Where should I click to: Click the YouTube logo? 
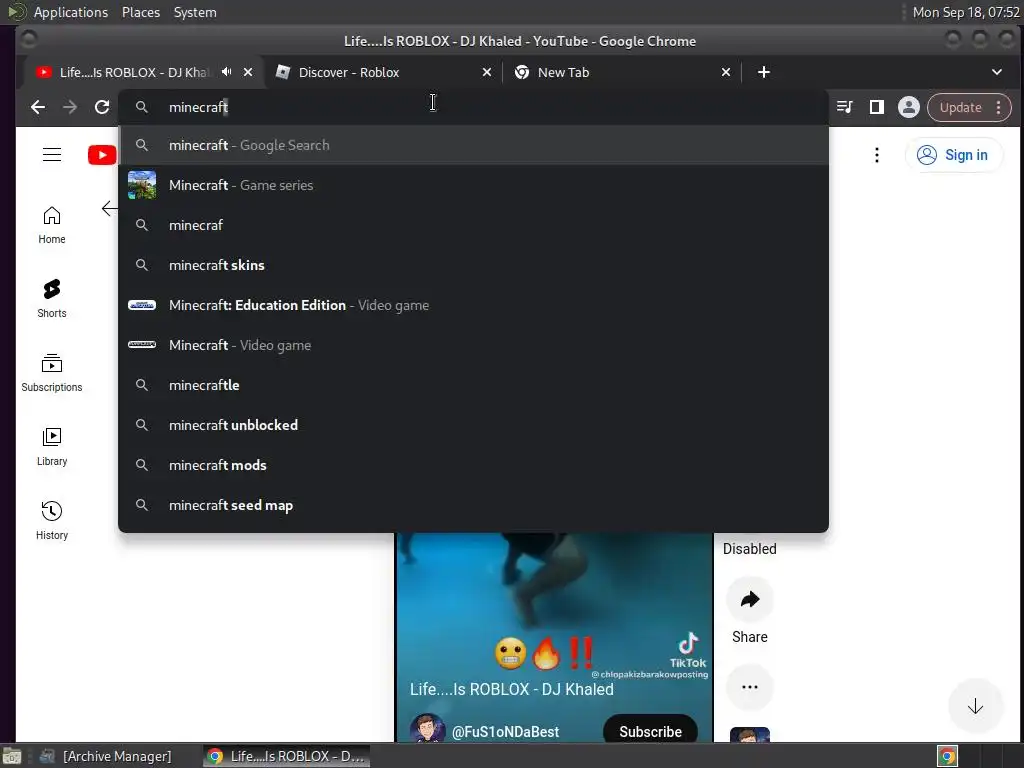(x=103, y=155)
